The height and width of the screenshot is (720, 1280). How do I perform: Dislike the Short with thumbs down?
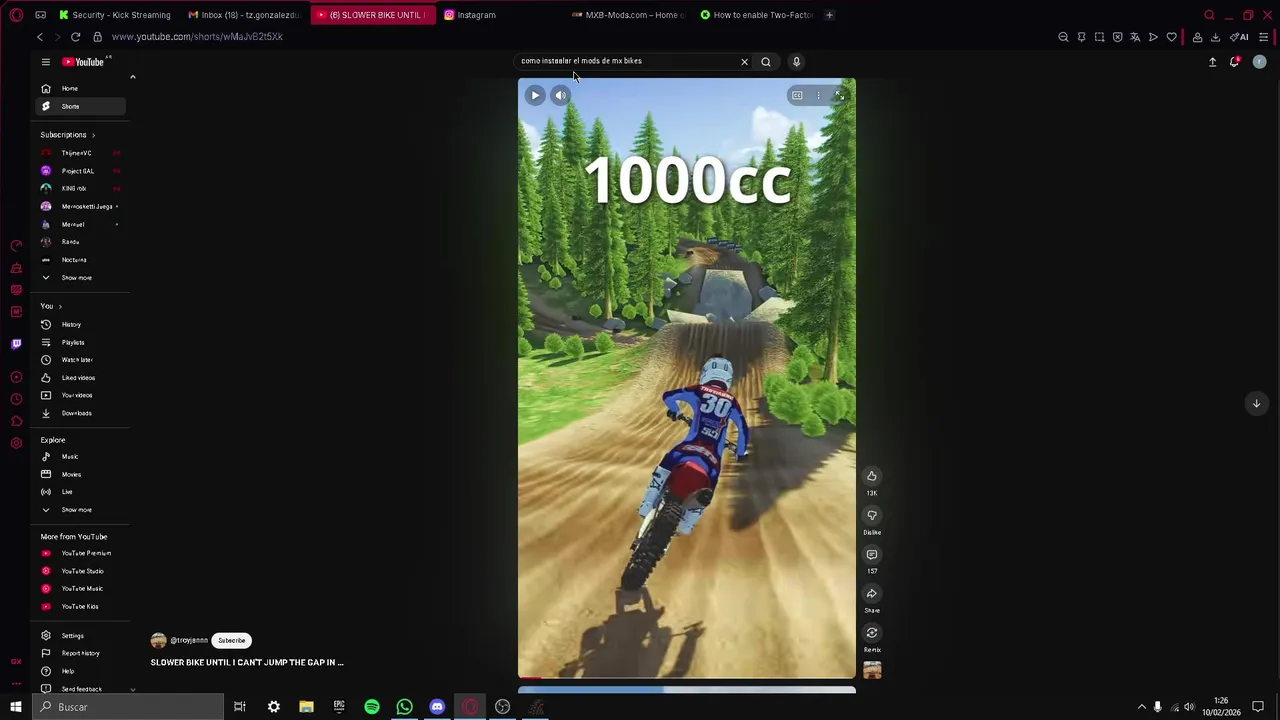[872, 515]
